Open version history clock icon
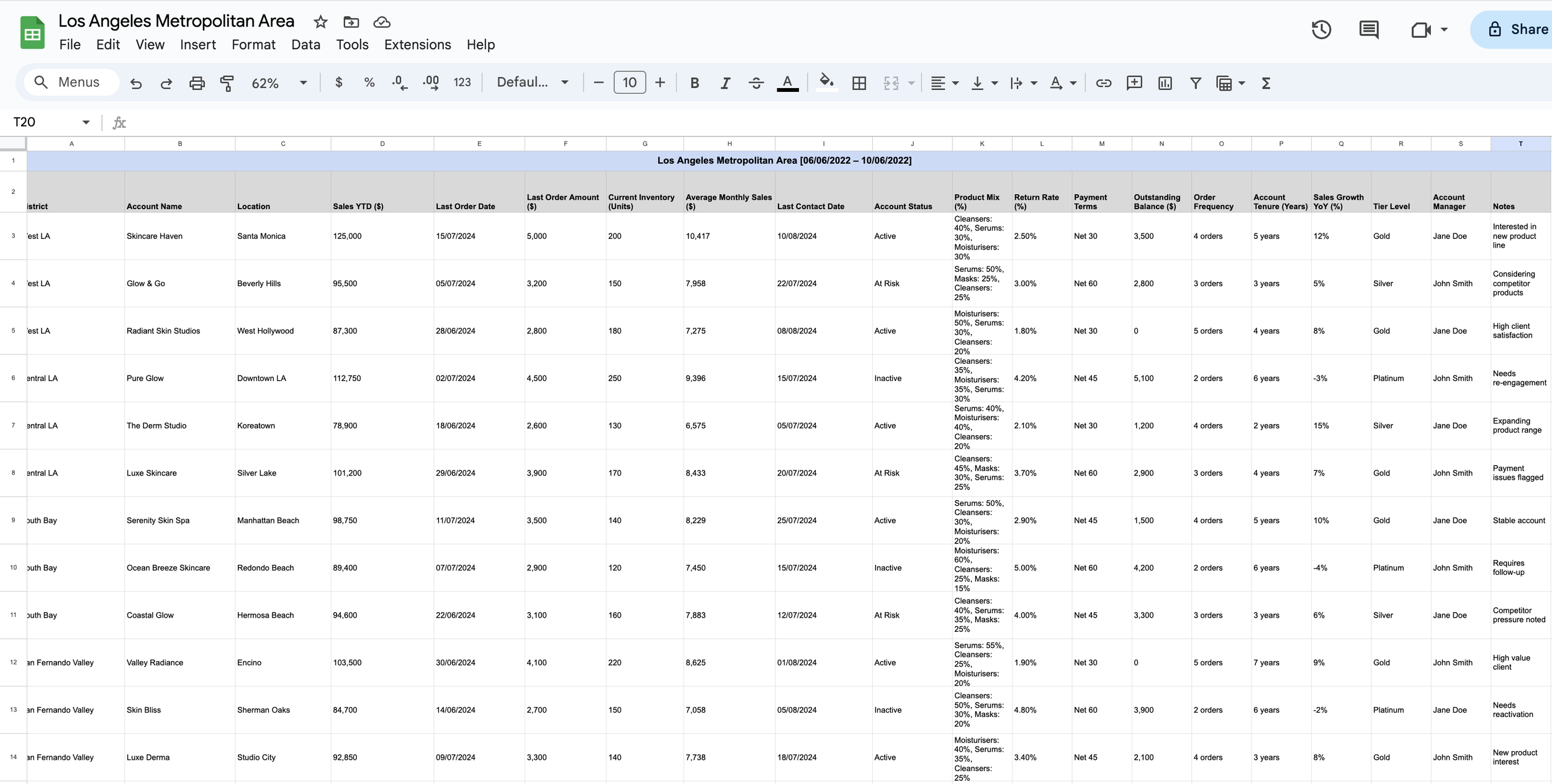This screenshot has height=784, width=1552. click(1321, 29)
